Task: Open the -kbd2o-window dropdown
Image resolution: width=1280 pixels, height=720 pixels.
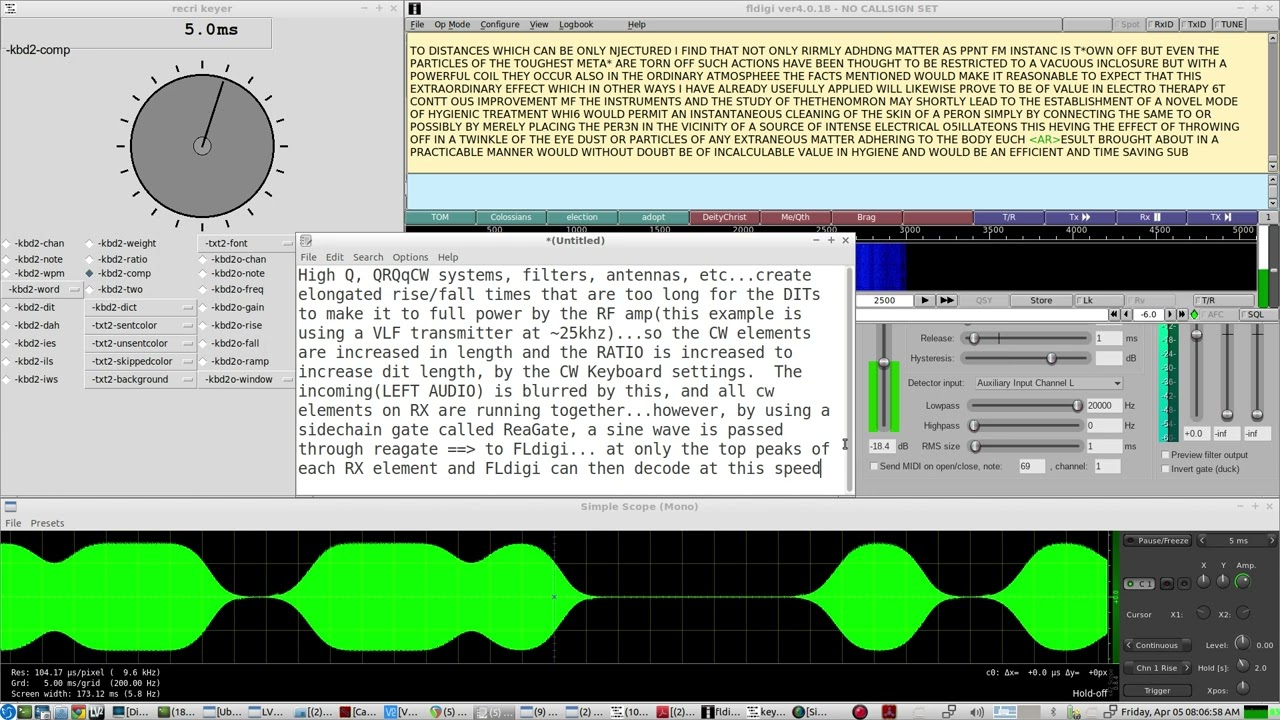Action: click(248, 379)
